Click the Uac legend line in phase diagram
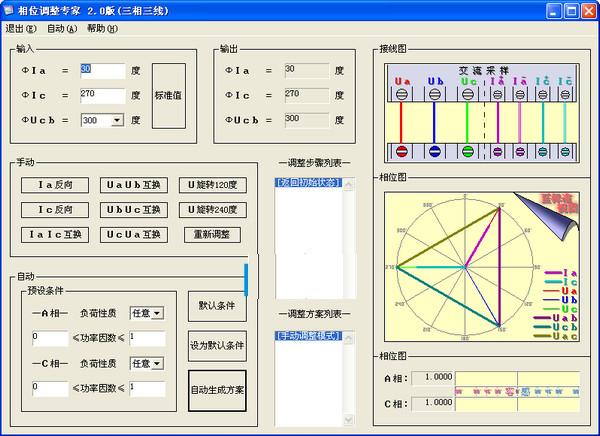600x436 pixels. 542,336
